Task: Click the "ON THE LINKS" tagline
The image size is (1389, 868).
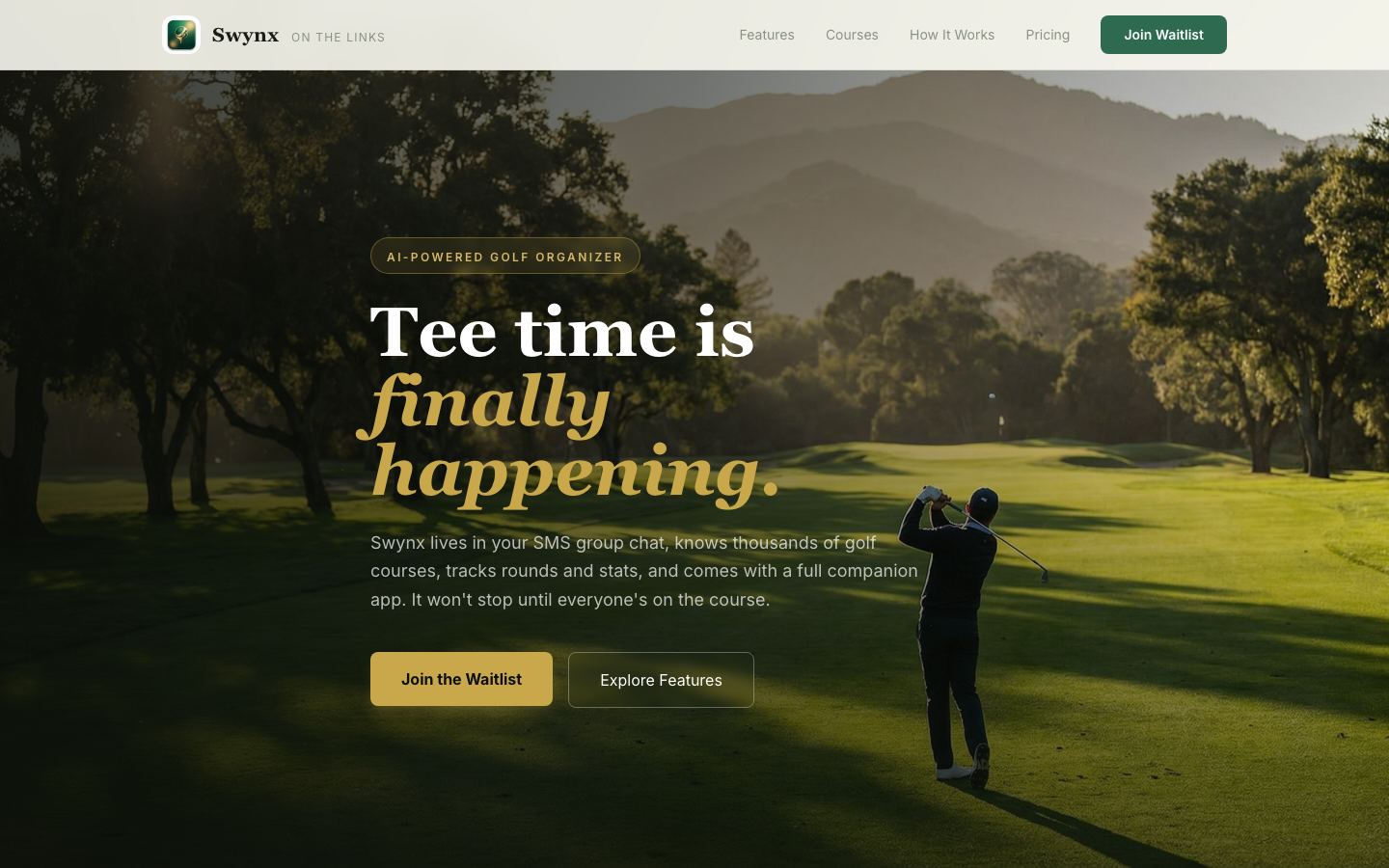Action: [x=339, y=38]
